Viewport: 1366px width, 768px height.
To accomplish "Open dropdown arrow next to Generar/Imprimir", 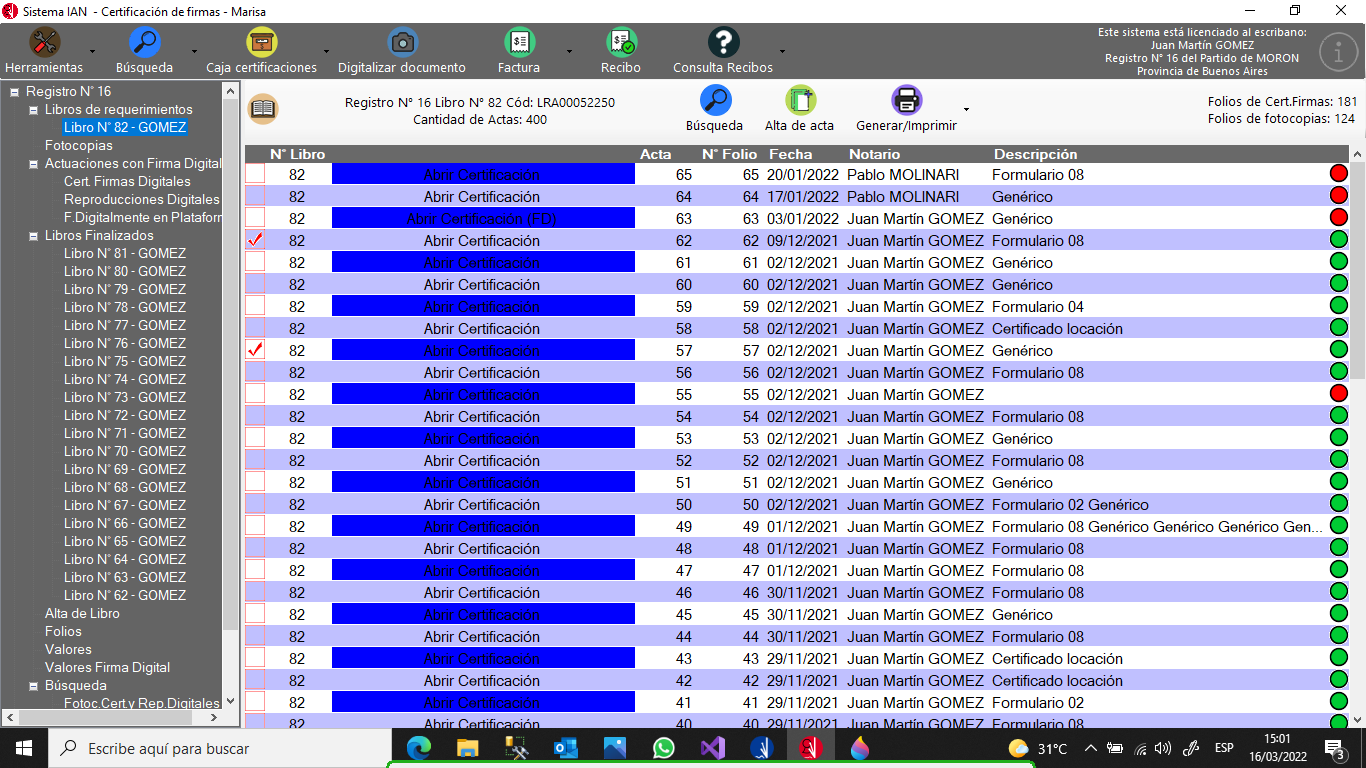I will [966, 109].
